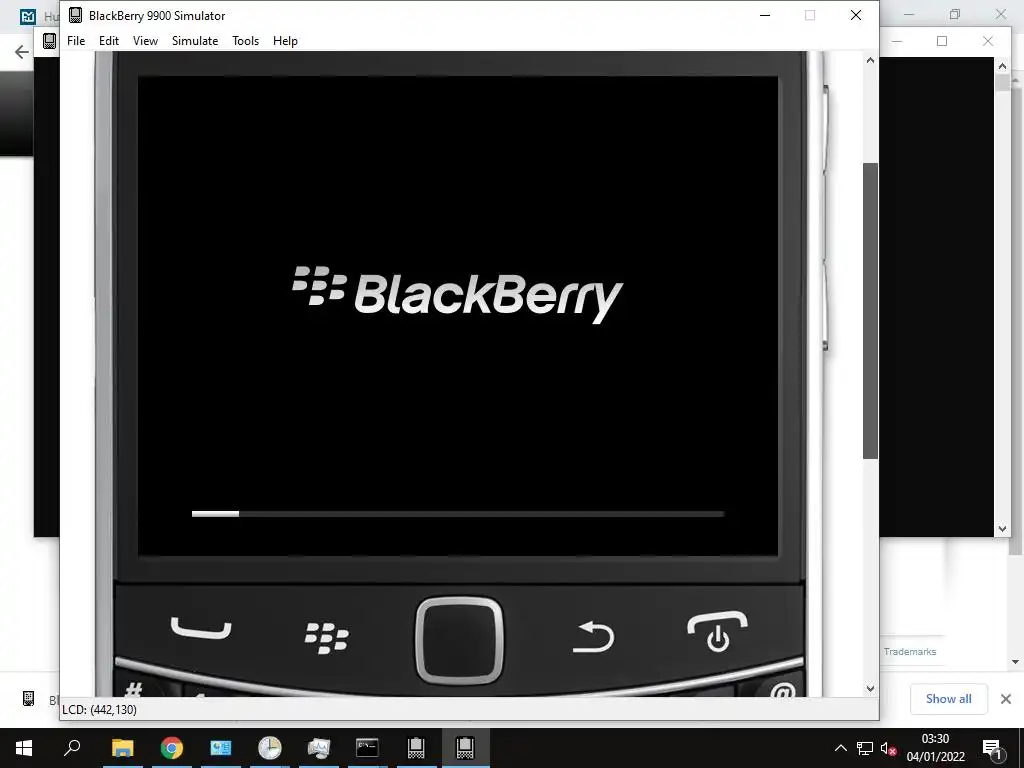Click the muted volume tray icon
This screenshot has width=1024, height=768.
pyautogui.click(x=888, y=748)
